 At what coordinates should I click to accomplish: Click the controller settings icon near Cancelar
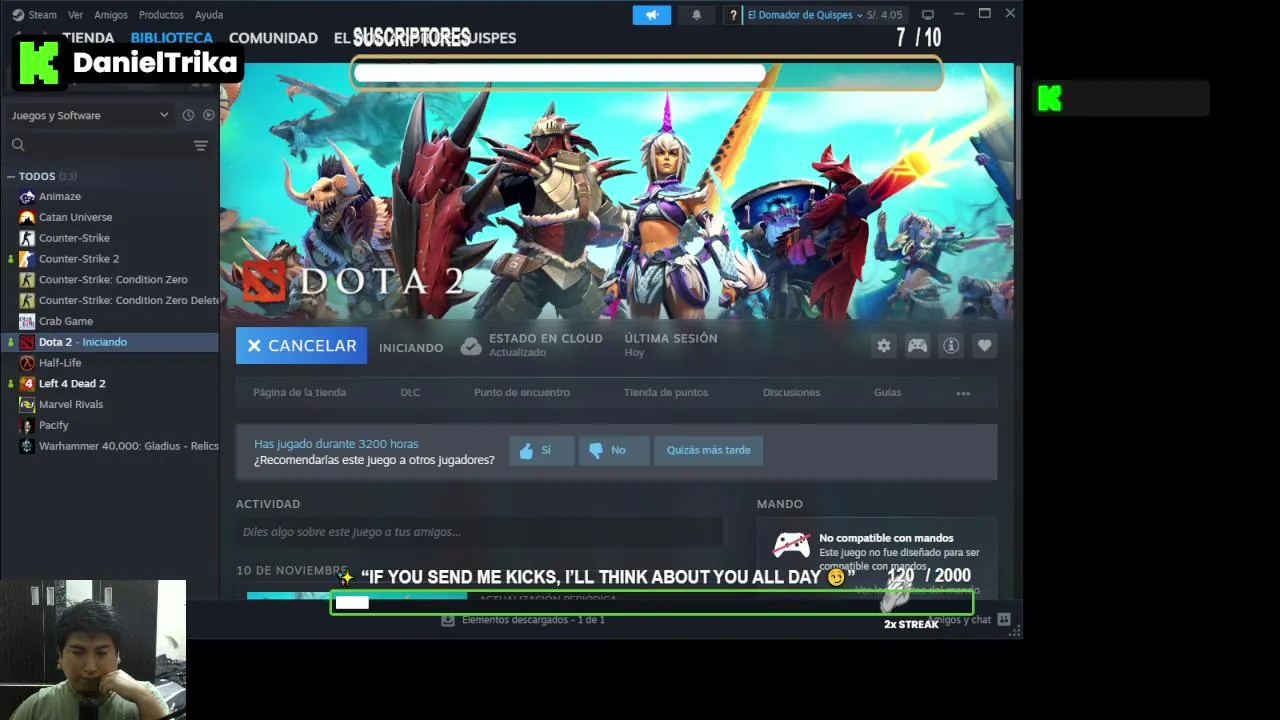pyautogui.click(x=917, y=346)
